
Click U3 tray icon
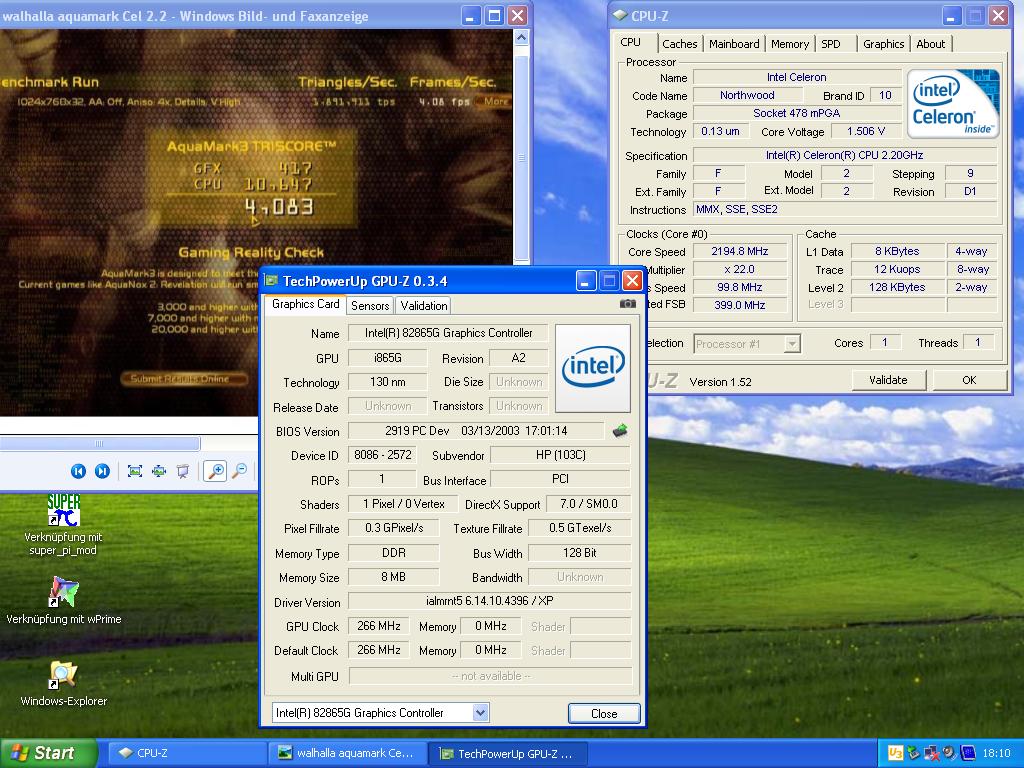tap(895, 753)
